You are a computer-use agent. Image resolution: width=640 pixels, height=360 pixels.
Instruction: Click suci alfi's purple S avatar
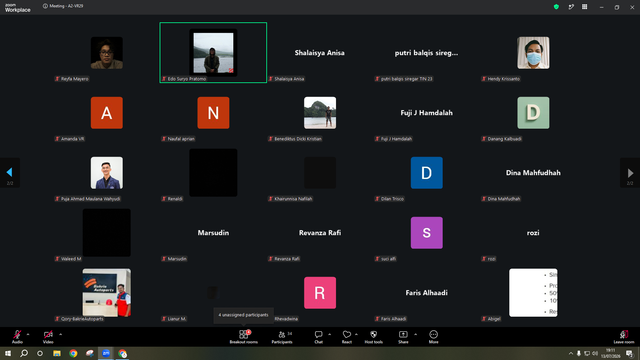[427, 233]
